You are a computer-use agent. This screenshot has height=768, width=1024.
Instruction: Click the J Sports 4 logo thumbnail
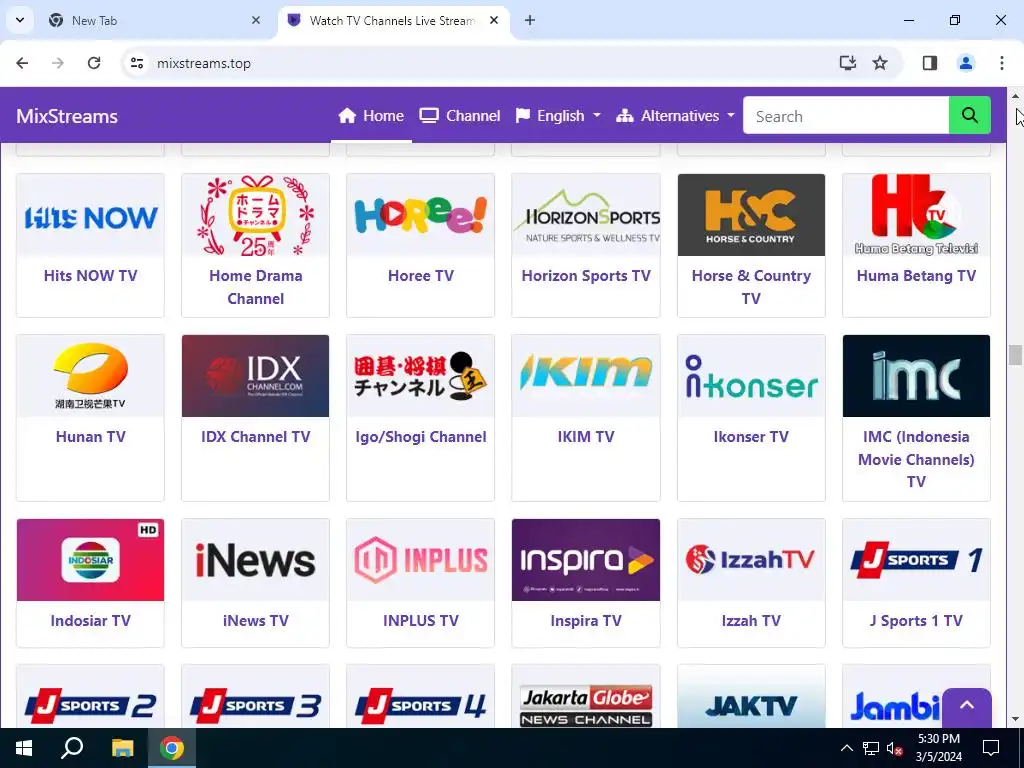tap(421, 697)
